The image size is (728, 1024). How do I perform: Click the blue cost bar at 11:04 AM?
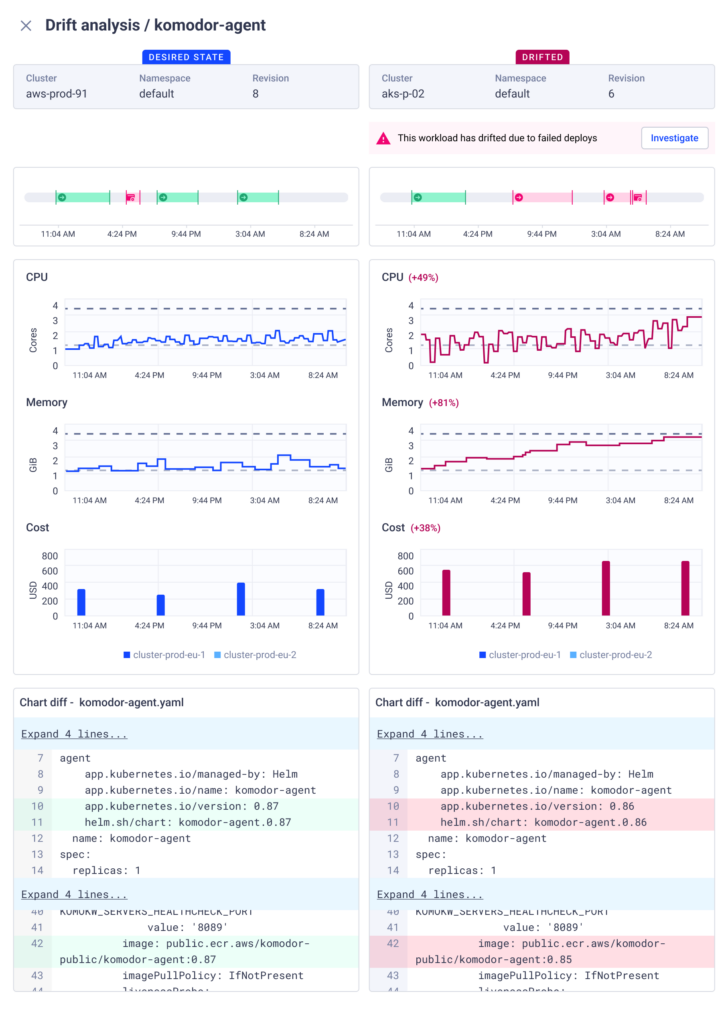click(82, 602)
